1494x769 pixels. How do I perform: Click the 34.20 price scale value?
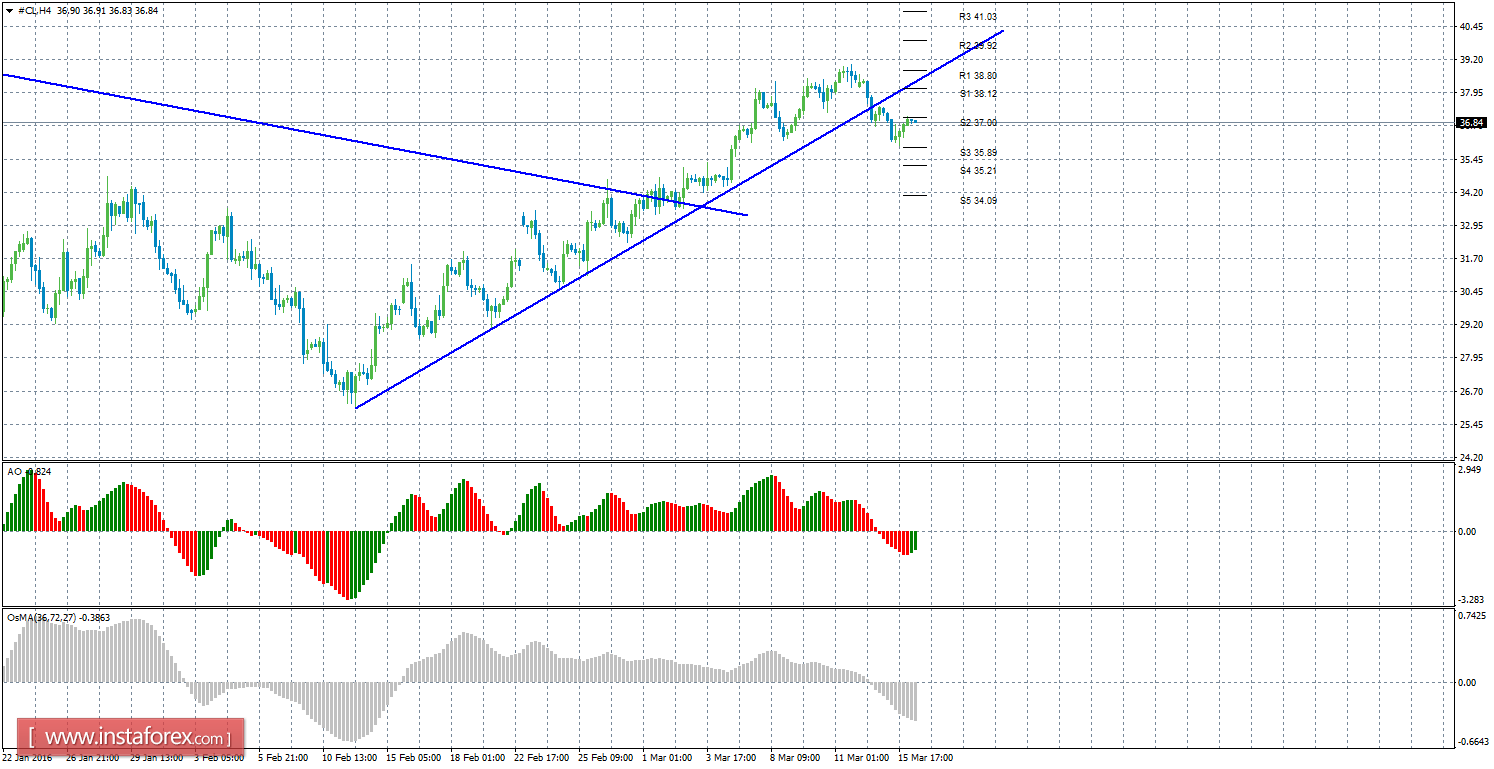tap(1471, 193)
